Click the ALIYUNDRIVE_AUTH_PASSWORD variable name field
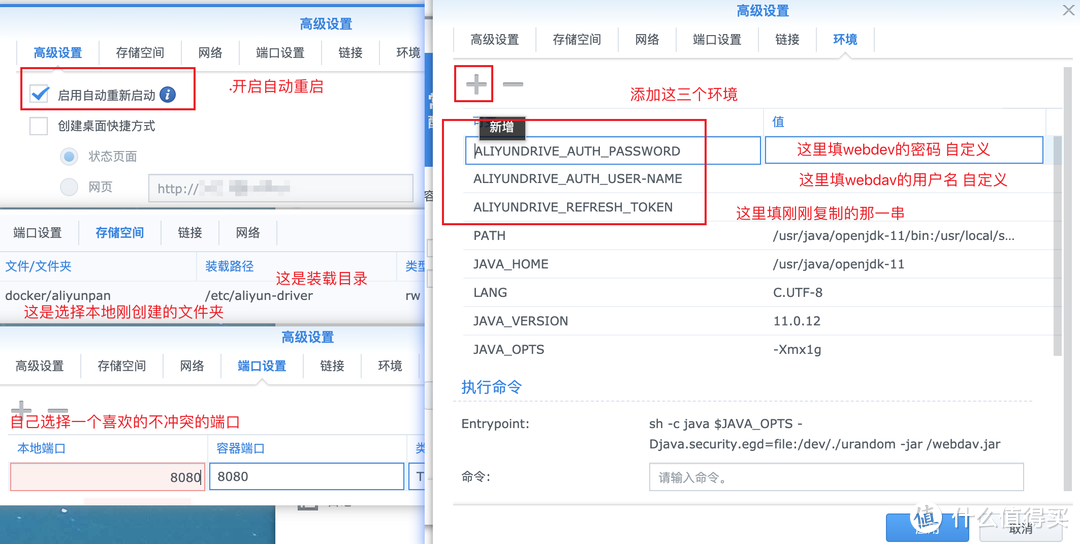1080x544 pixels. coord(613,151)
